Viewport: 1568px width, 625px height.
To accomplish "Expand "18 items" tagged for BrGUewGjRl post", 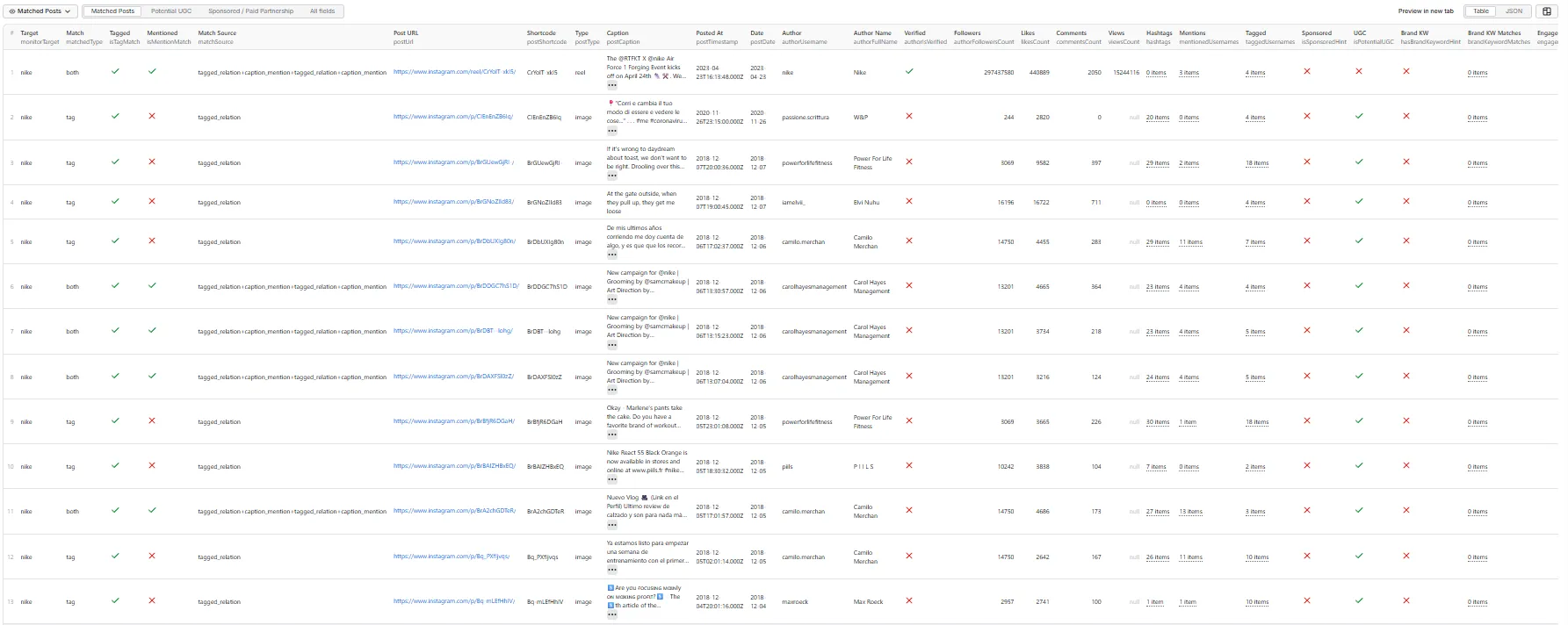I will pos(1256,163).
